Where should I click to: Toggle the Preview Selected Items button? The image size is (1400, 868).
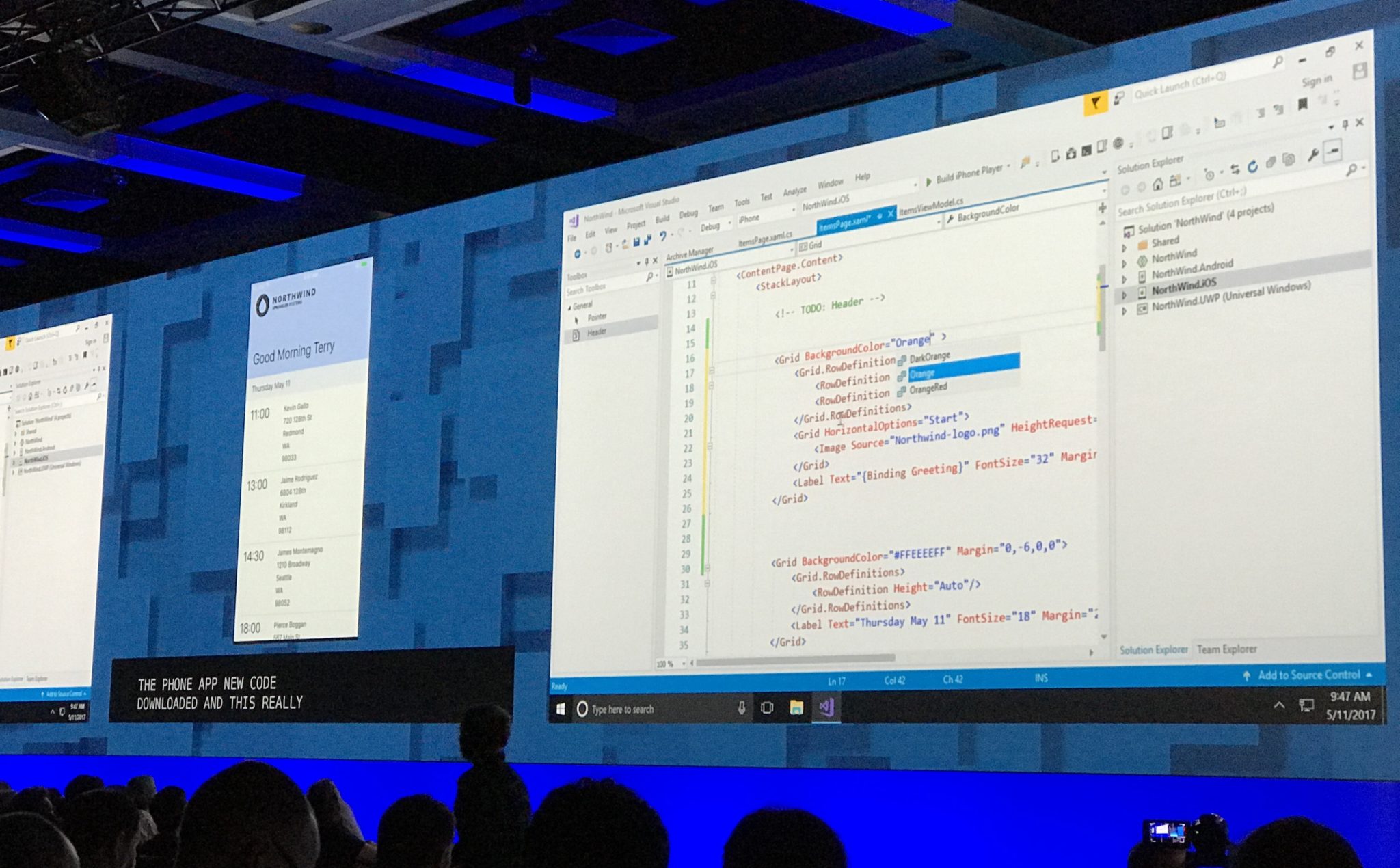(x=1333, y=150)
